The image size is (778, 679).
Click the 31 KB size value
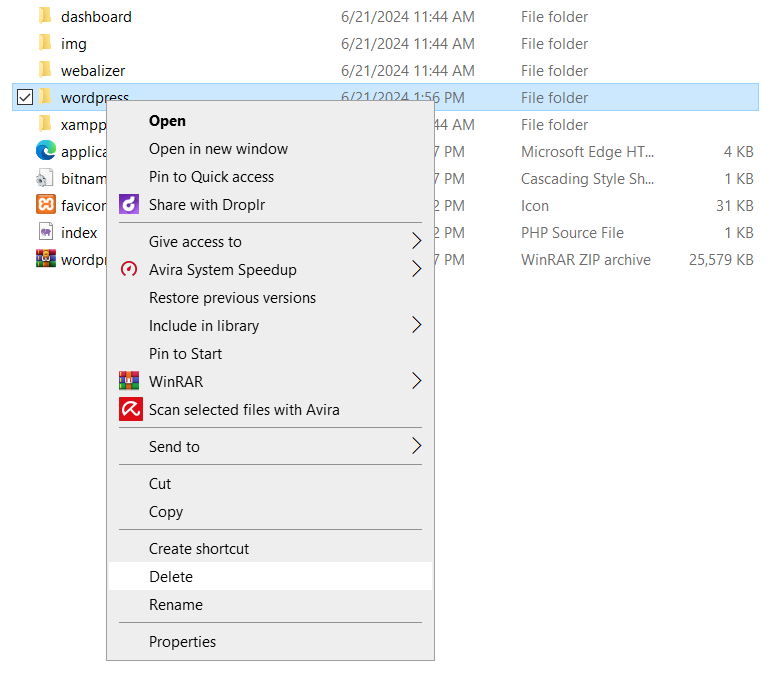pos(734,205)
